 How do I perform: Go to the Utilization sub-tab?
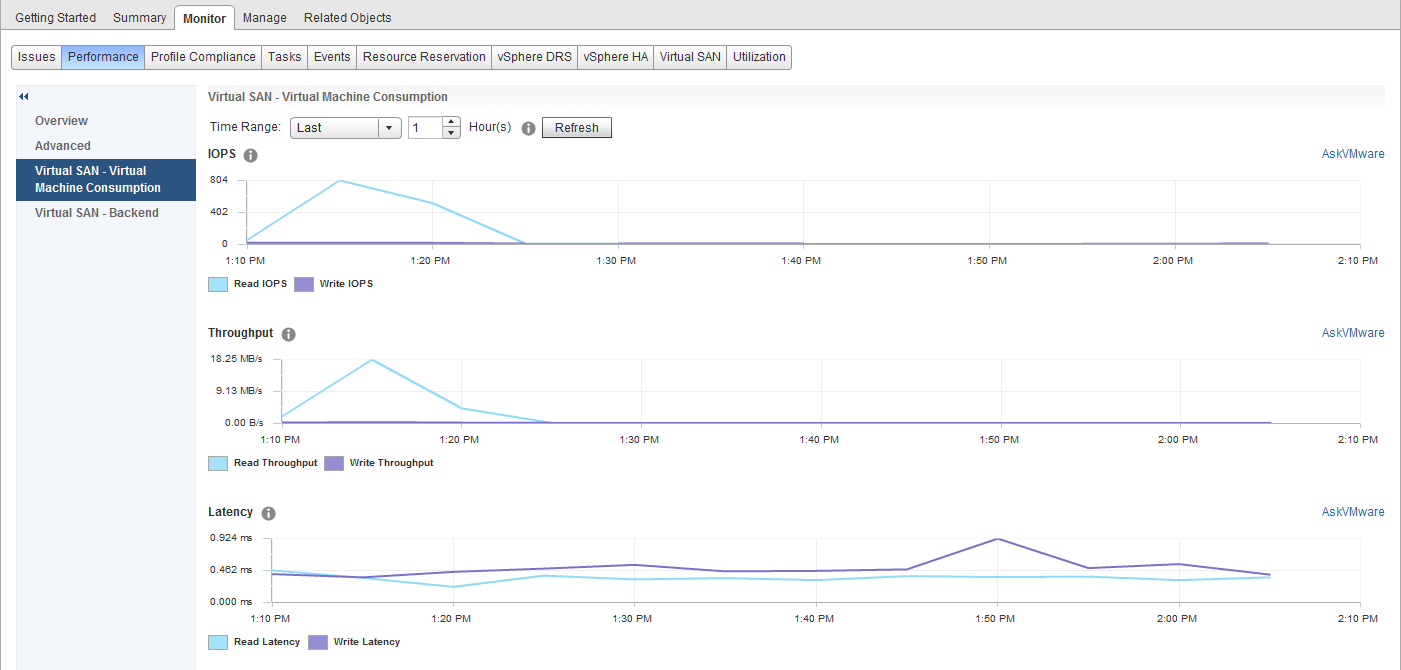pos(759,57)
